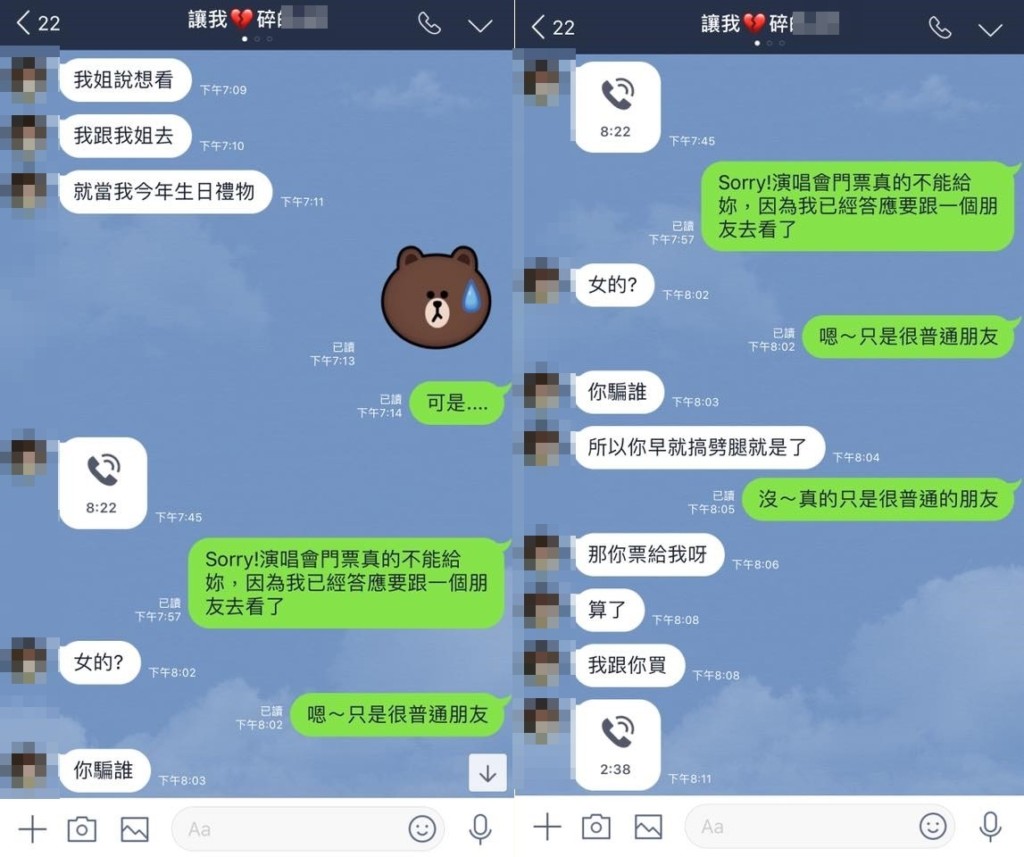
Task: Tap the crying Brown bear sticker
Action: point(436,297)
